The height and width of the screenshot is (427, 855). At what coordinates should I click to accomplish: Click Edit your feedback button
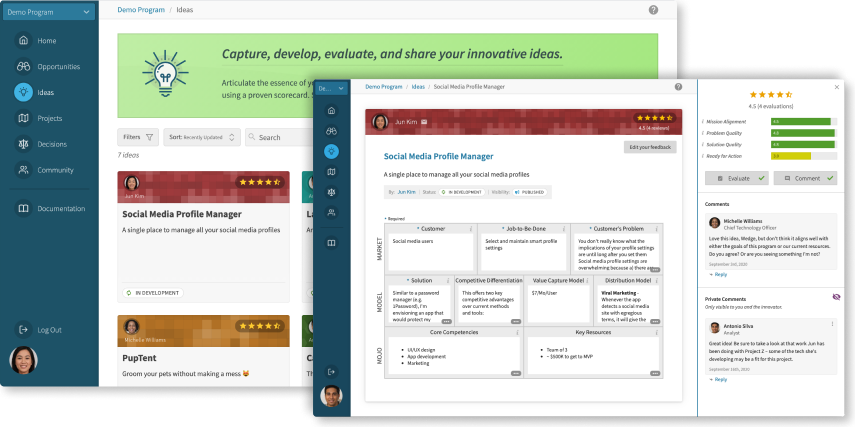650,147
